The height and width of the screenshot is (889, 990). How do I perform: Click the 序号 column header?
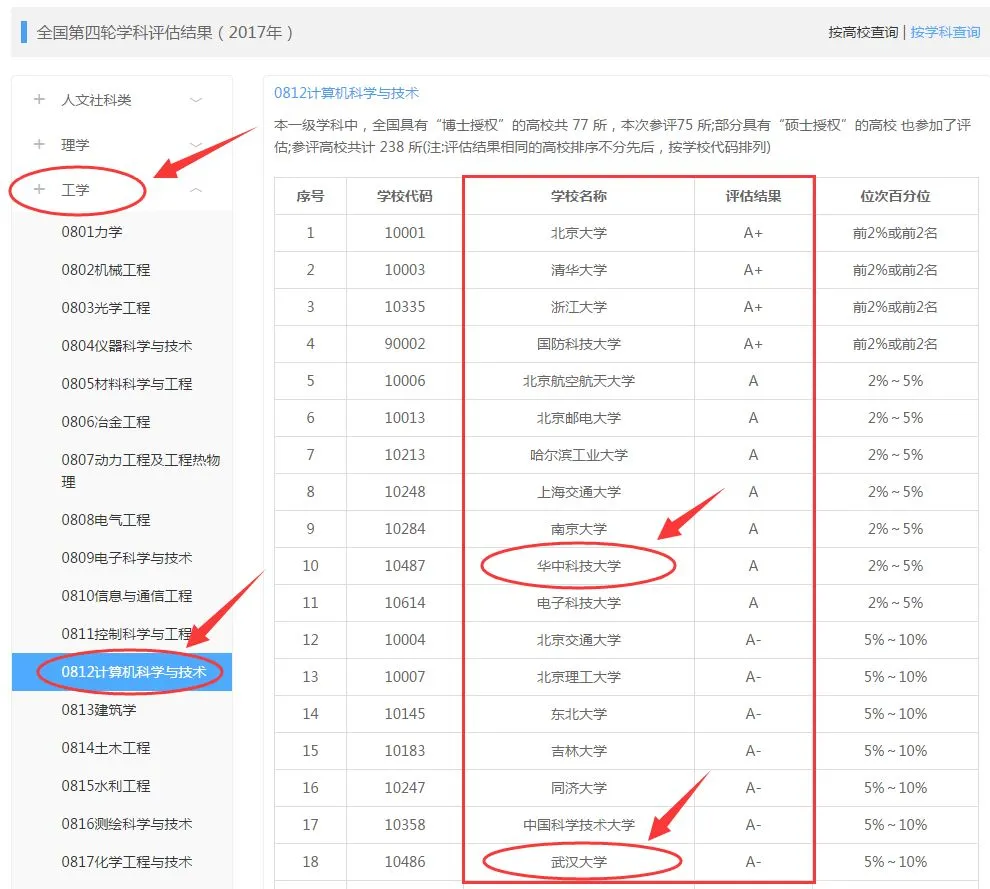tap(310, 196)
